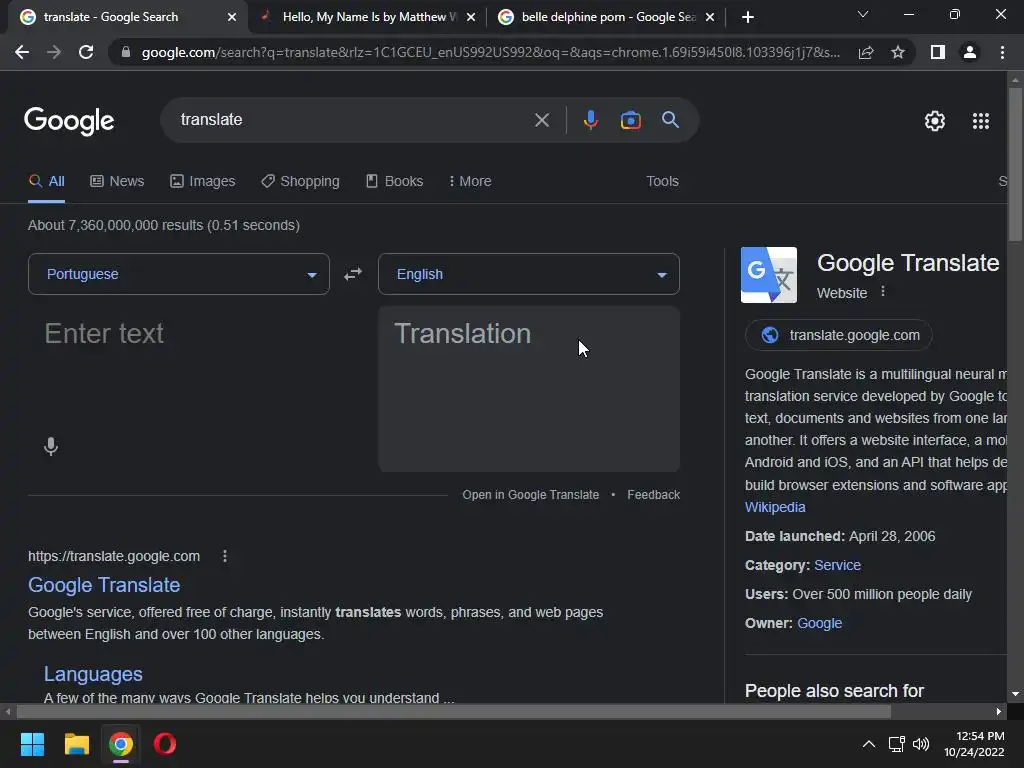View site information lock icon
The height and width of the screenshot is (768, 1024).
click(126, 52)
